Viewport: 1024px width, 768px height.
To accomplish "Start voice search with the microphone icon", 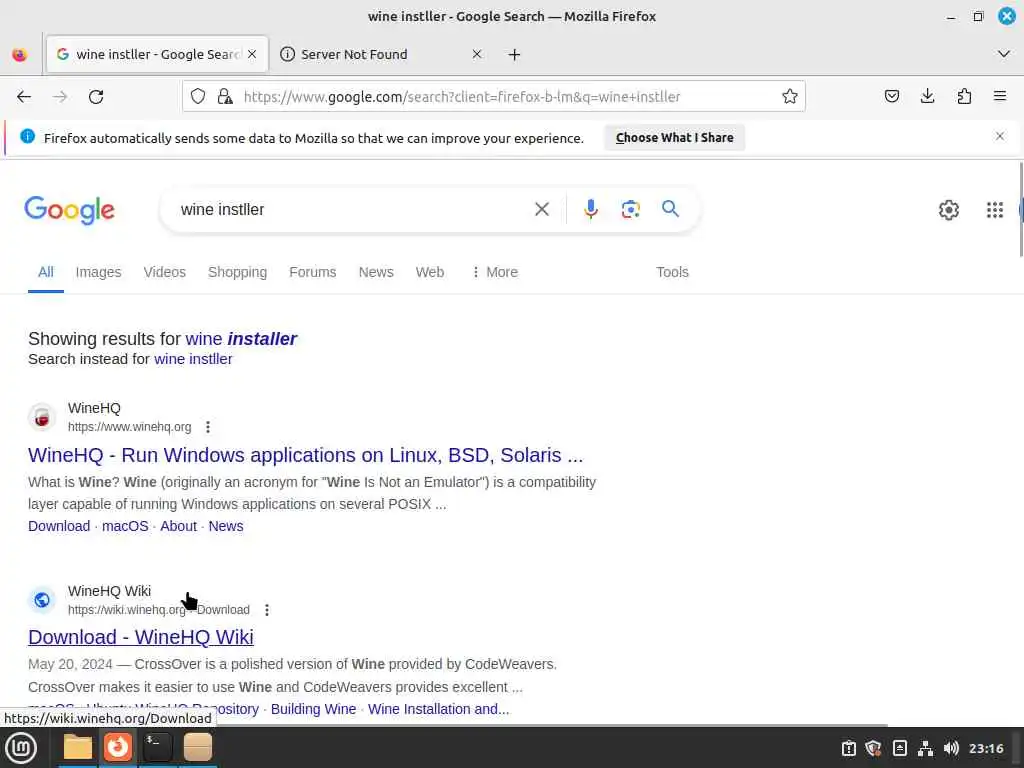I will [x=590, y=209].
